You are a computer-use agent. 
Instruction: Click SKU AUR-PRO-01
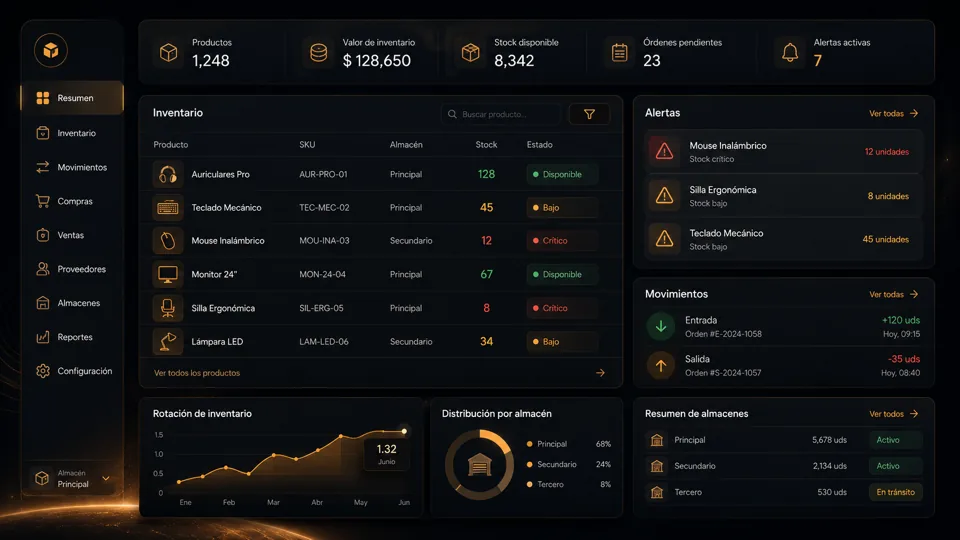tap(323, 174)
